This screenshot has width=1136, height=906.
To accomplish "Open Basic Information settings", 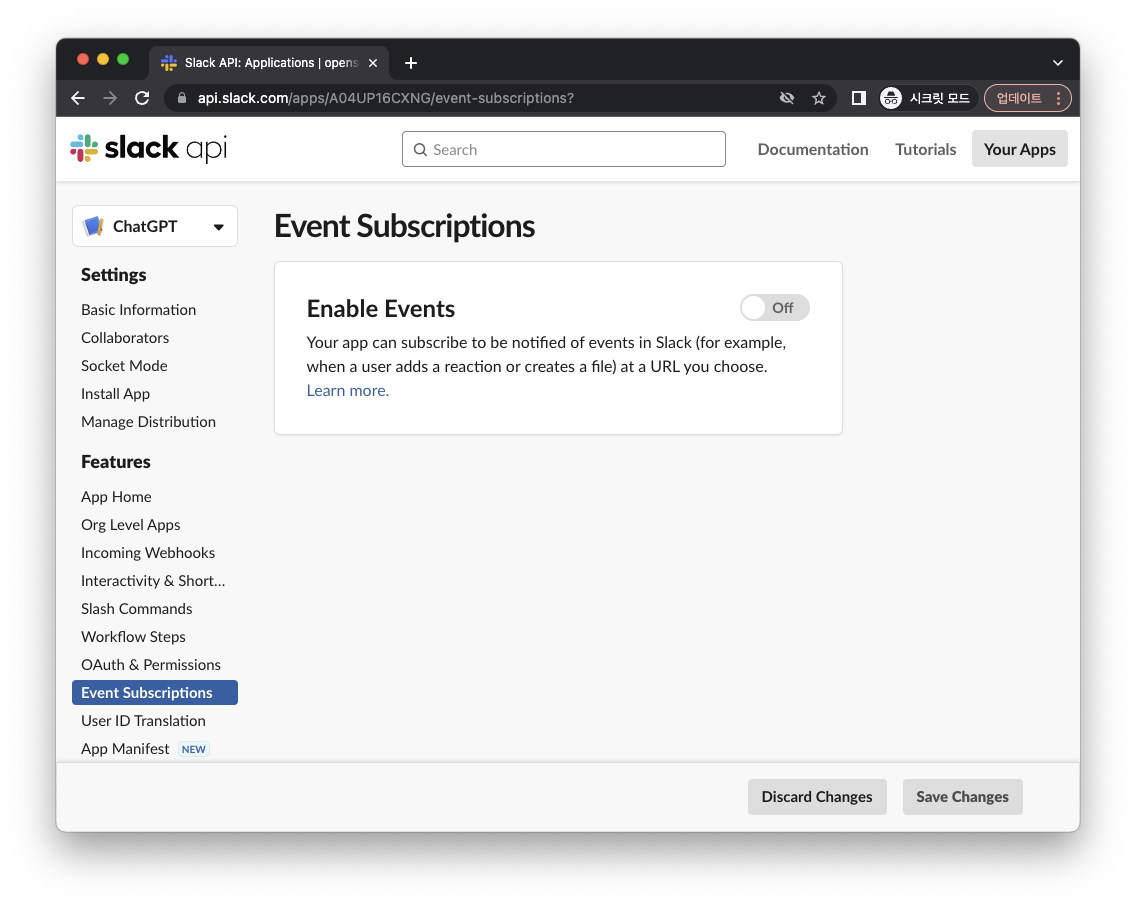I will tap(138, 310).
